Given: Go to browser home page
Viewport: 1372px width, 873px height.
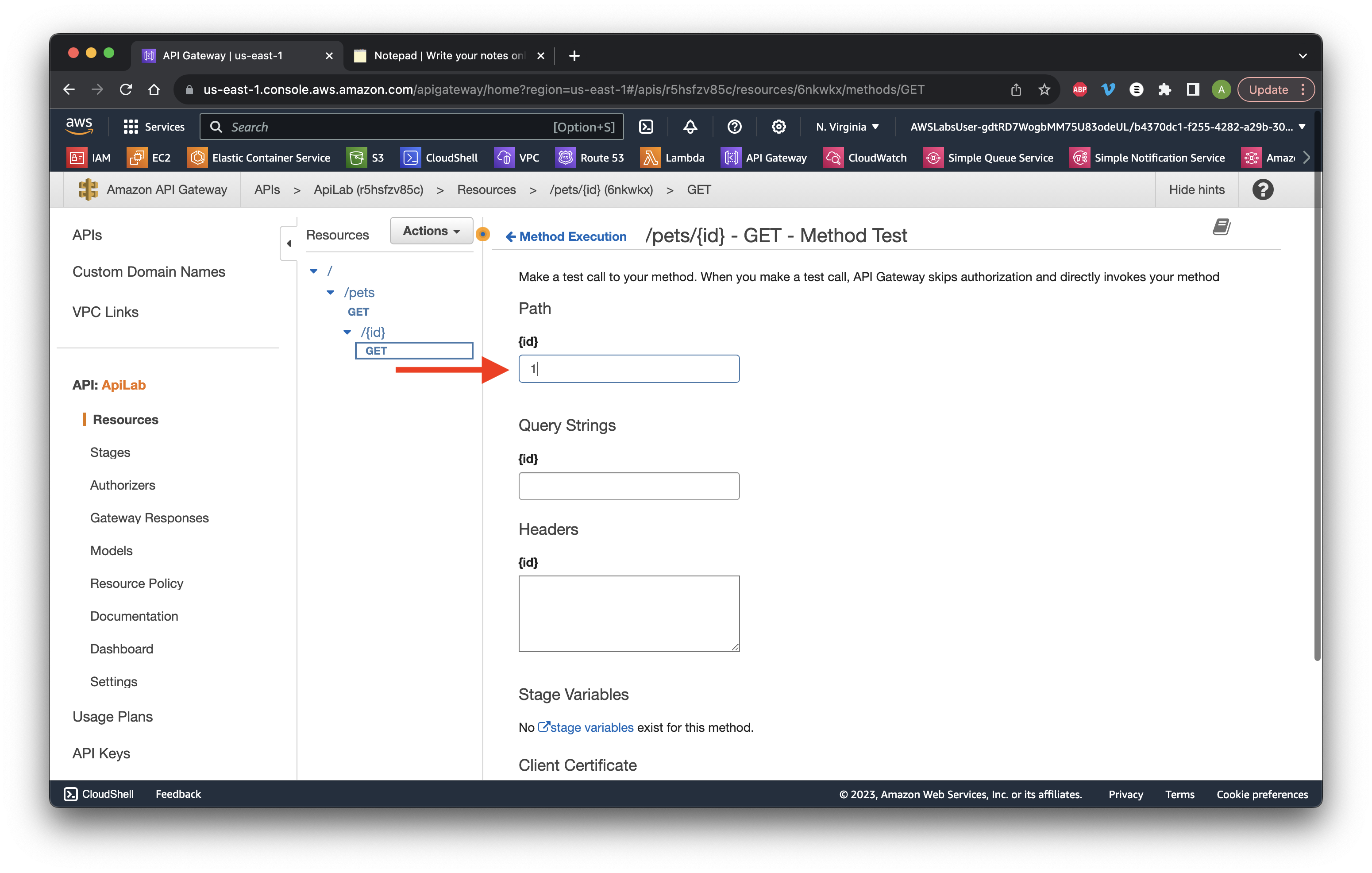Looking at the screenshot, I should click(x=154, y=89).
